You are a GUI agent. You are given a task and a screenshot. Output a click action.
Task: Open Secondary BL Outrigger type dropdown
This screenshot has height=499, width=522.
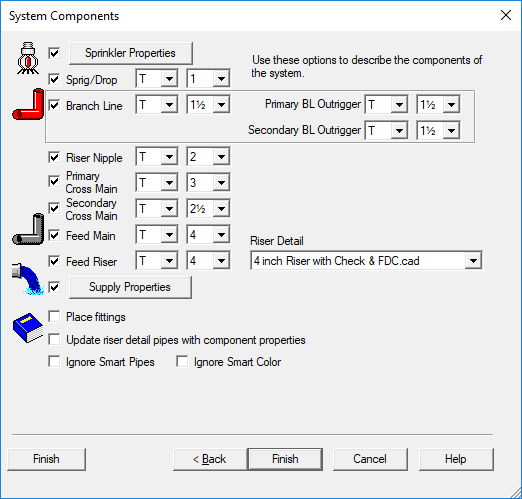[399, 131]
